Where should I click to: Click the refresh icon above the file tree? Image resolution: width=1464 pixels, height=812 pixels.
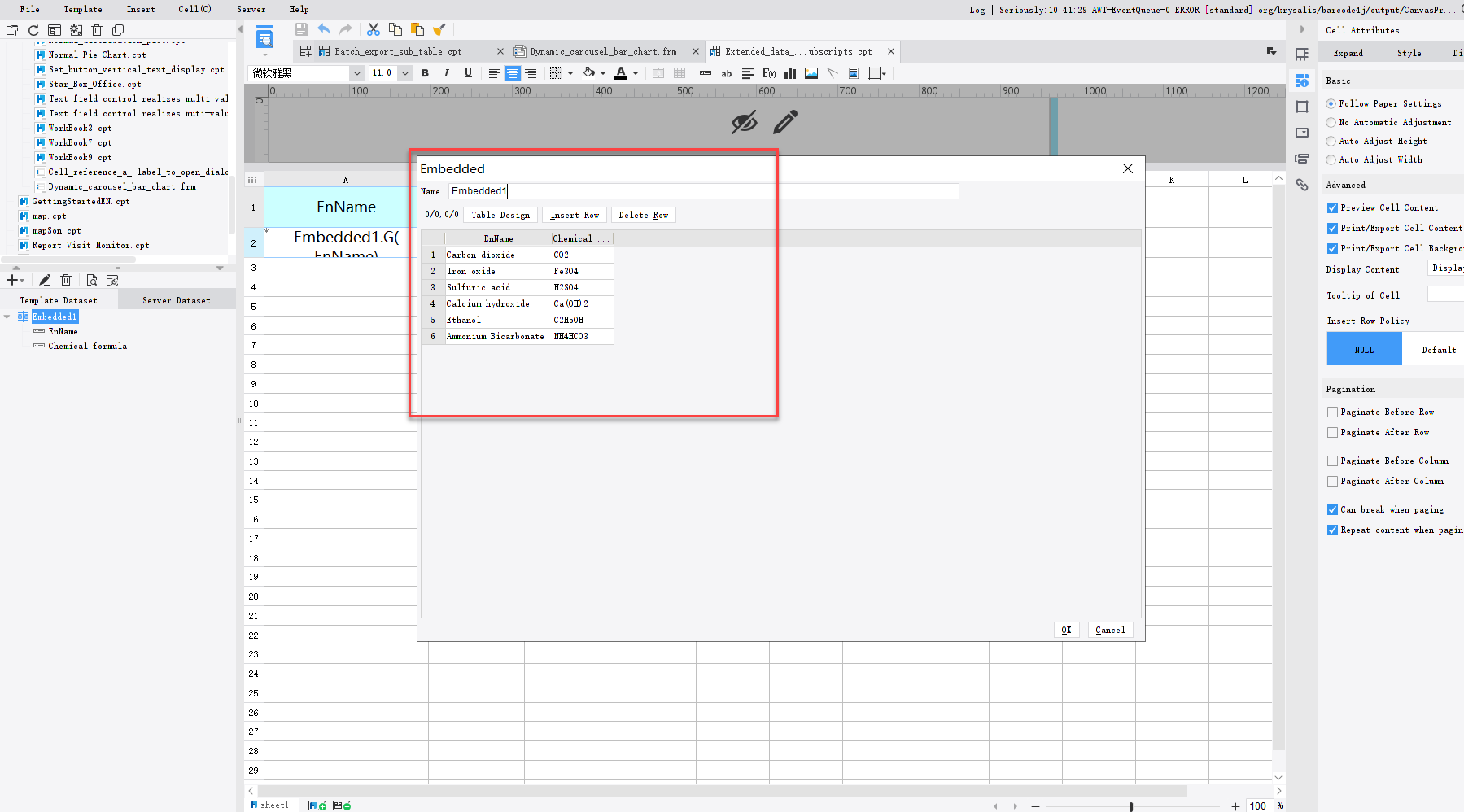[33, 29]
